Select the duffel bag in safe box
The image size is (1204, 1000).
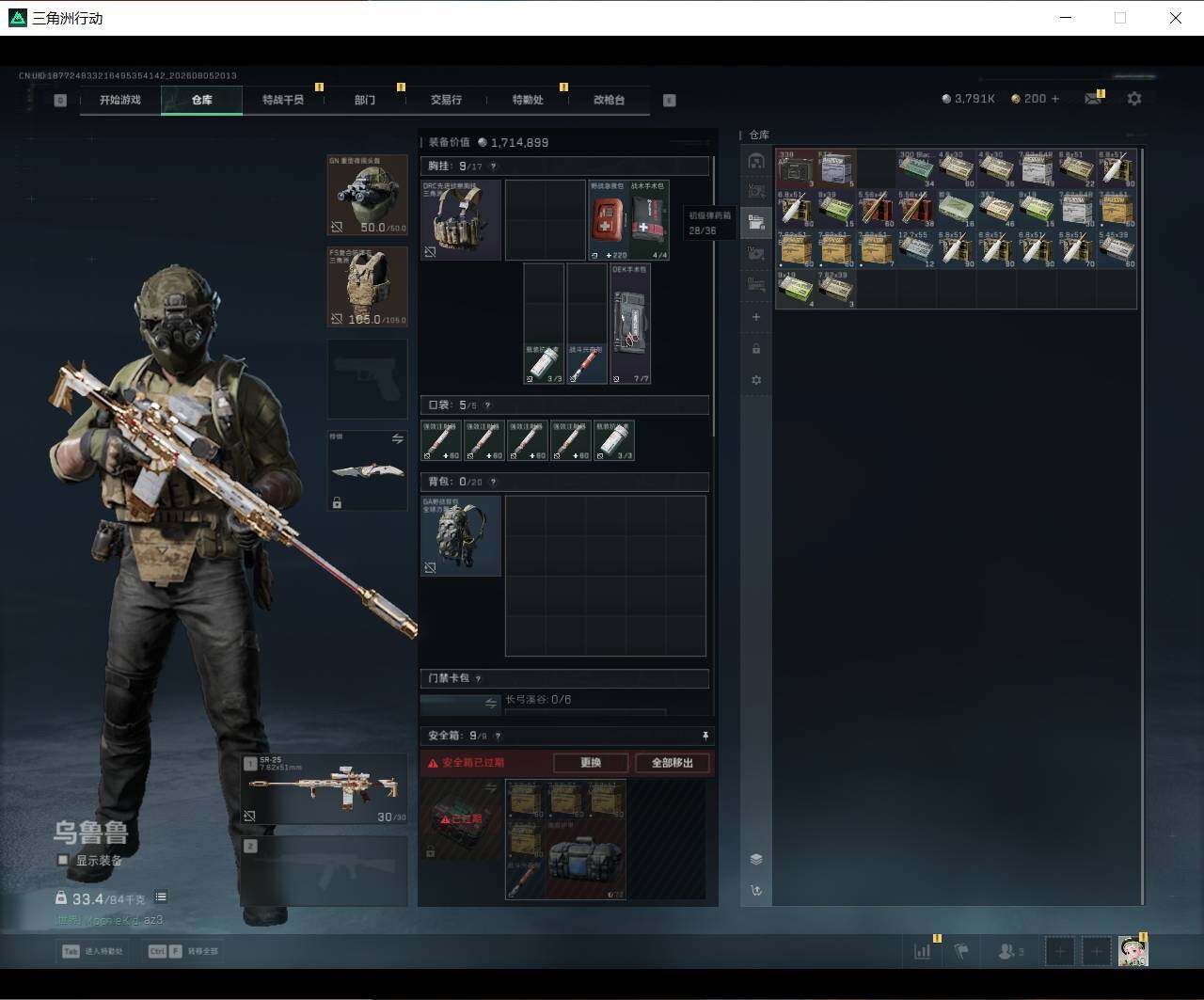click(585, 860)
